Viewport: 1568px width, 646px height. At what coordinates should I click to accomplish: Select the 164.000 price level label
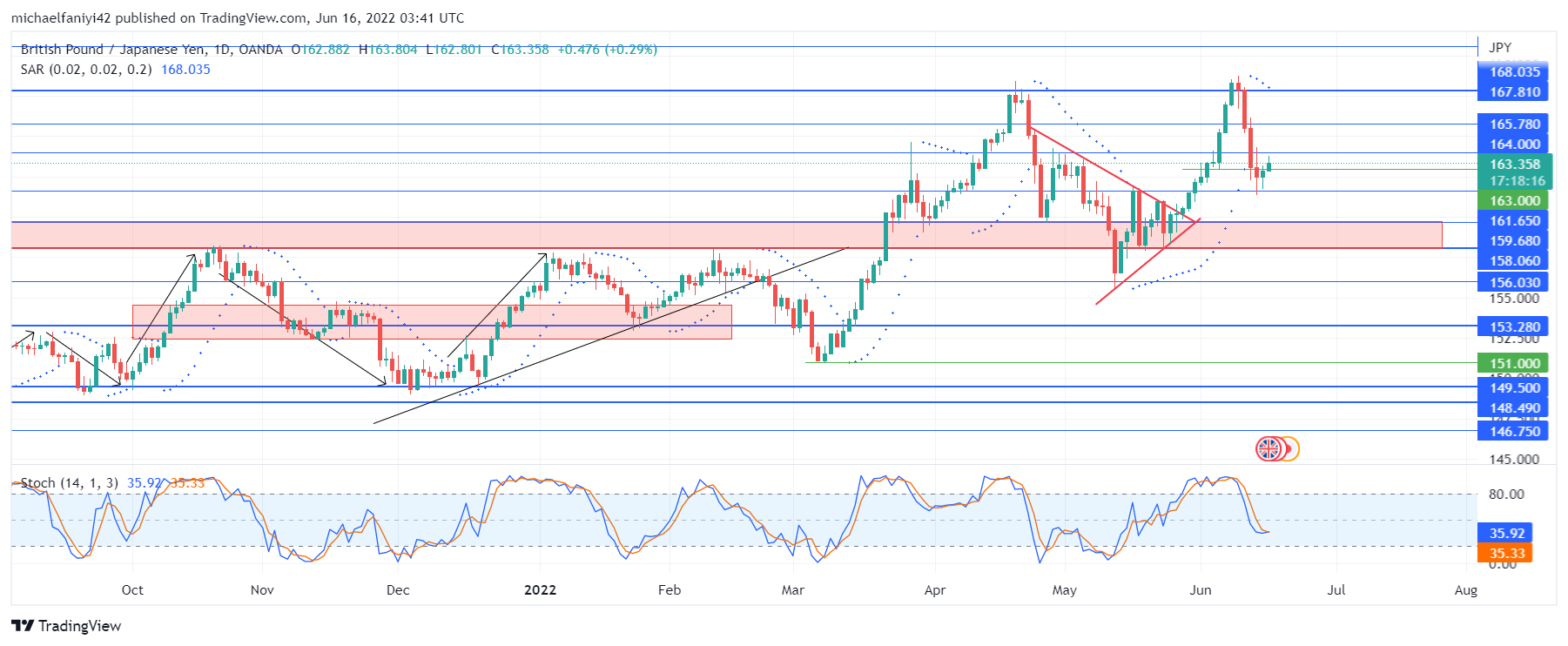tap(1514, 145)
